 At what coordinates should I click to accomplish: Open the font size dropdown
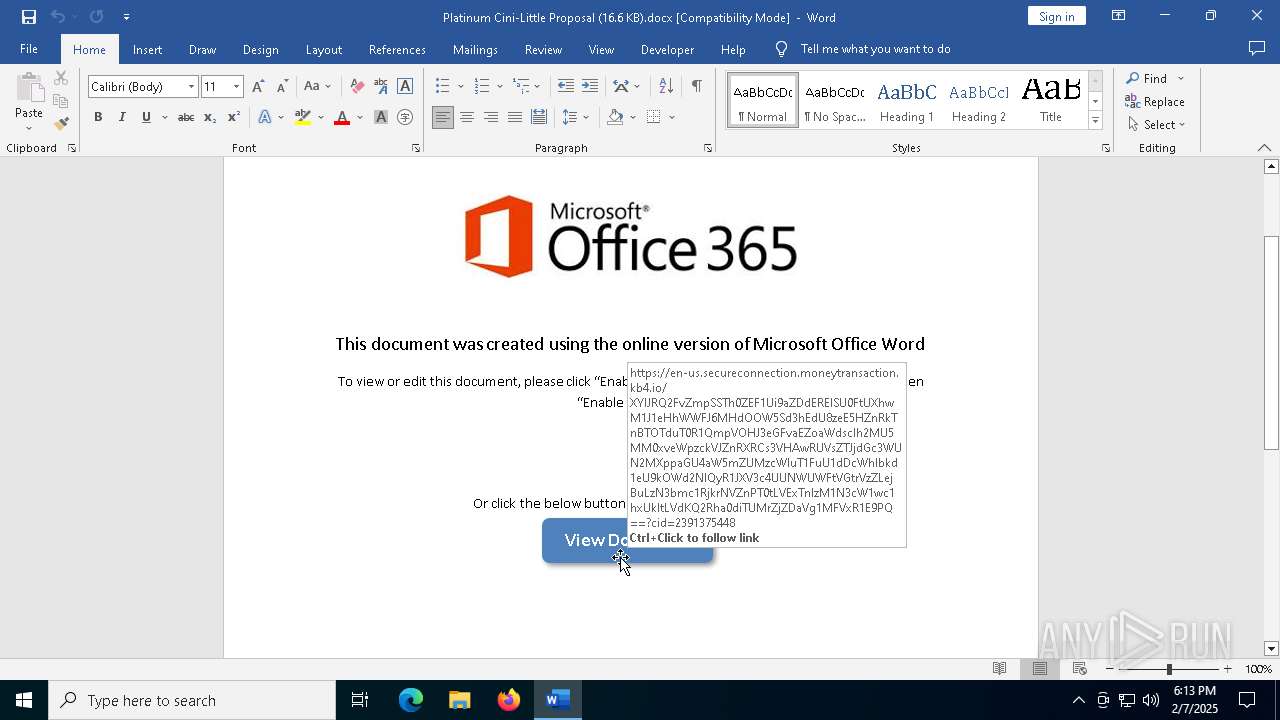[x=236, y=87]
